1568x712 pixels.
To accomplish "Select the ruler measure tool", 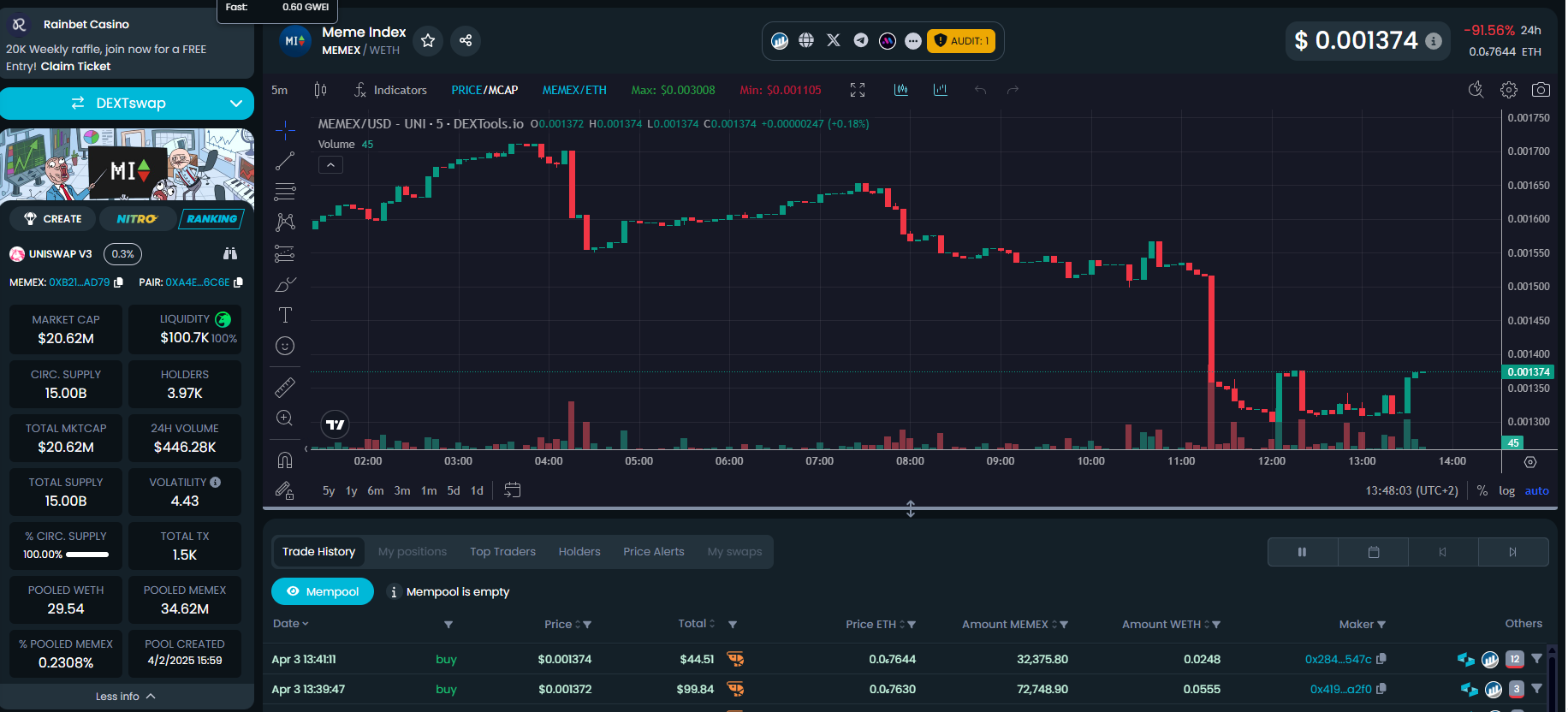I will [285, 388].
